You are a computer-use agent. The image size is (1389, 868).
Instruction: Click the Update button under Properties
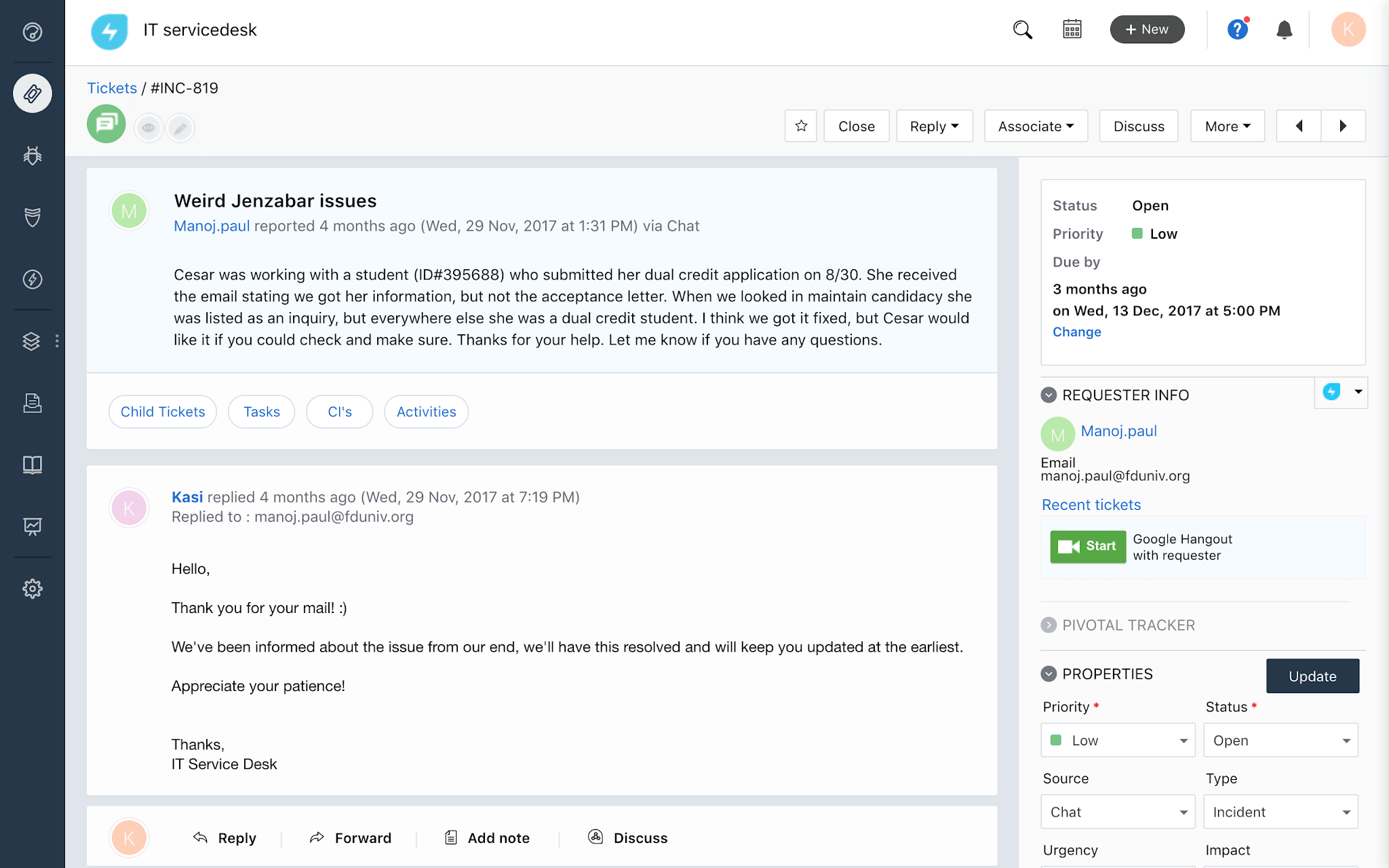[1312, 676]
